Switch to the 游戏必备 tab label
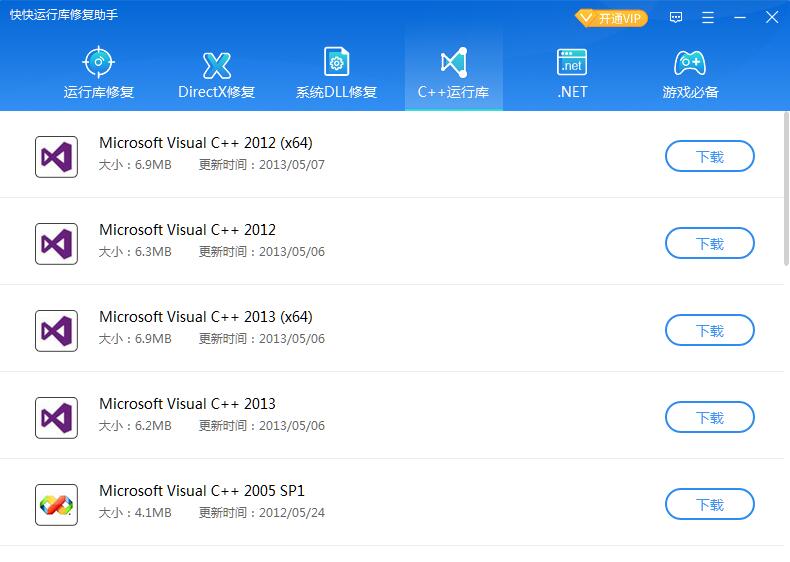 [x=690, y=92]
